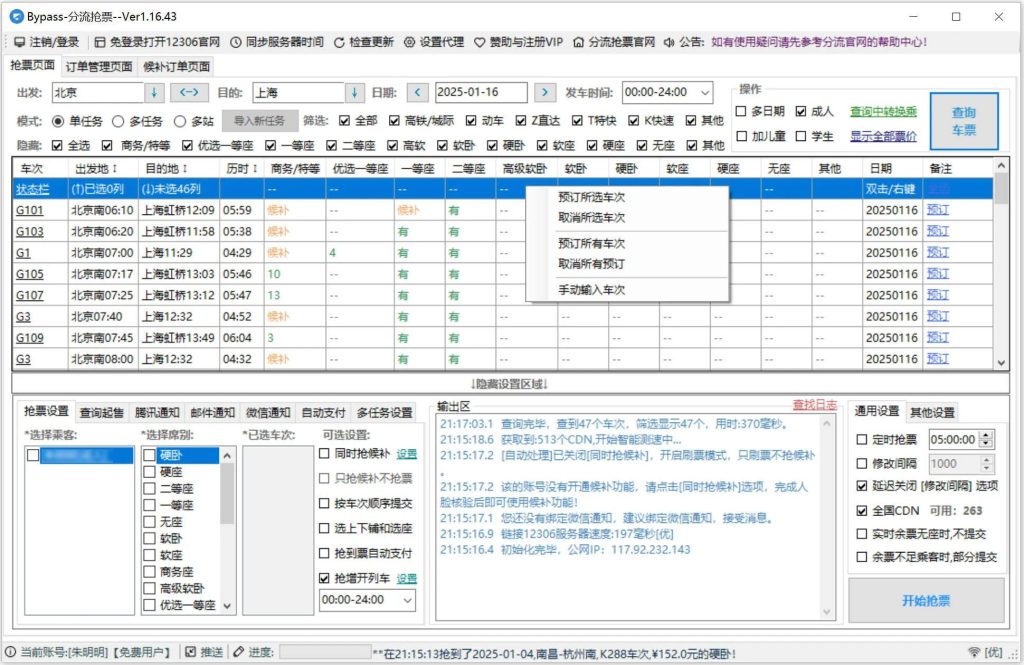This screenshot has height=665, width=1024.
Task: Choose 手动输入车次 in context menu
Action: point(592,290)
